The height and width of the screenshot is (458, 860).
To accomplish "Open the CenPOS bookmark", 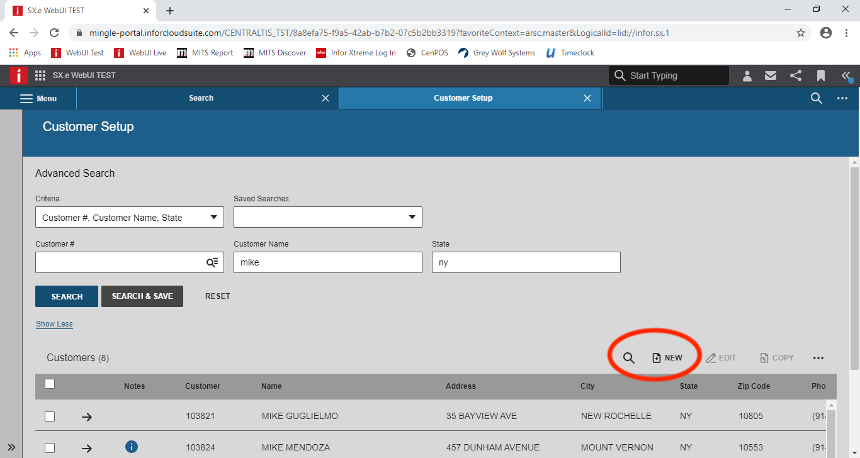I will pos(427,53).
